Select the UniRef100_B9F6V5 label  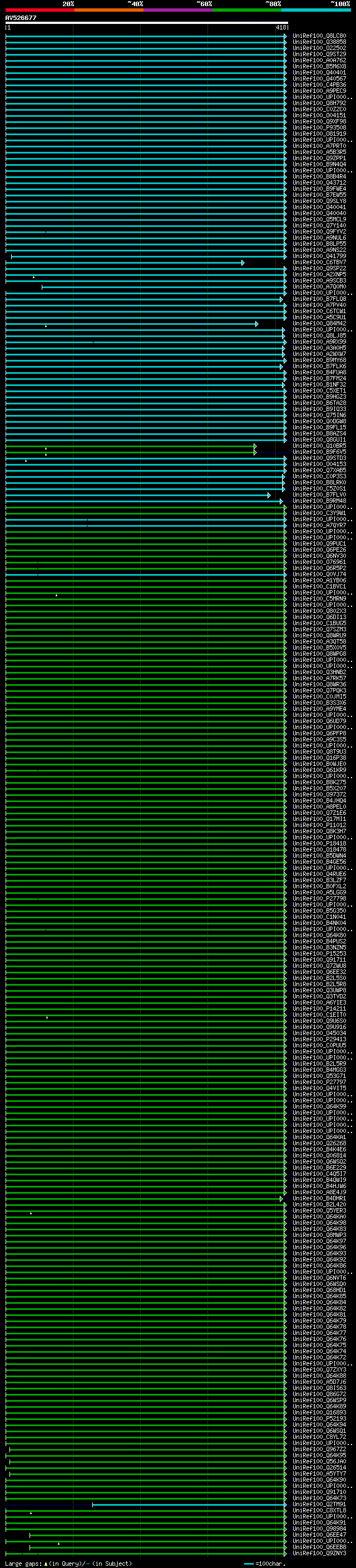coord(319,452)
